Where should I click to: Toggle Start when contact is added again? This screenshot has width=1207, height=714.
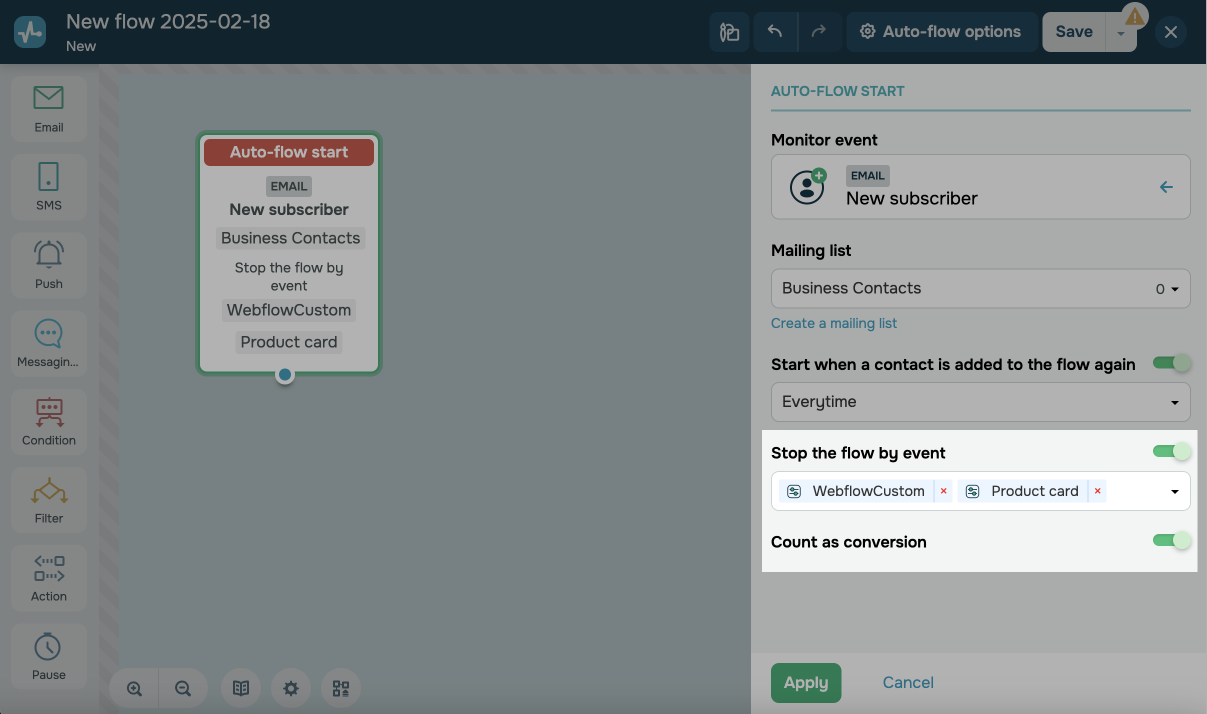point(1171,363)
